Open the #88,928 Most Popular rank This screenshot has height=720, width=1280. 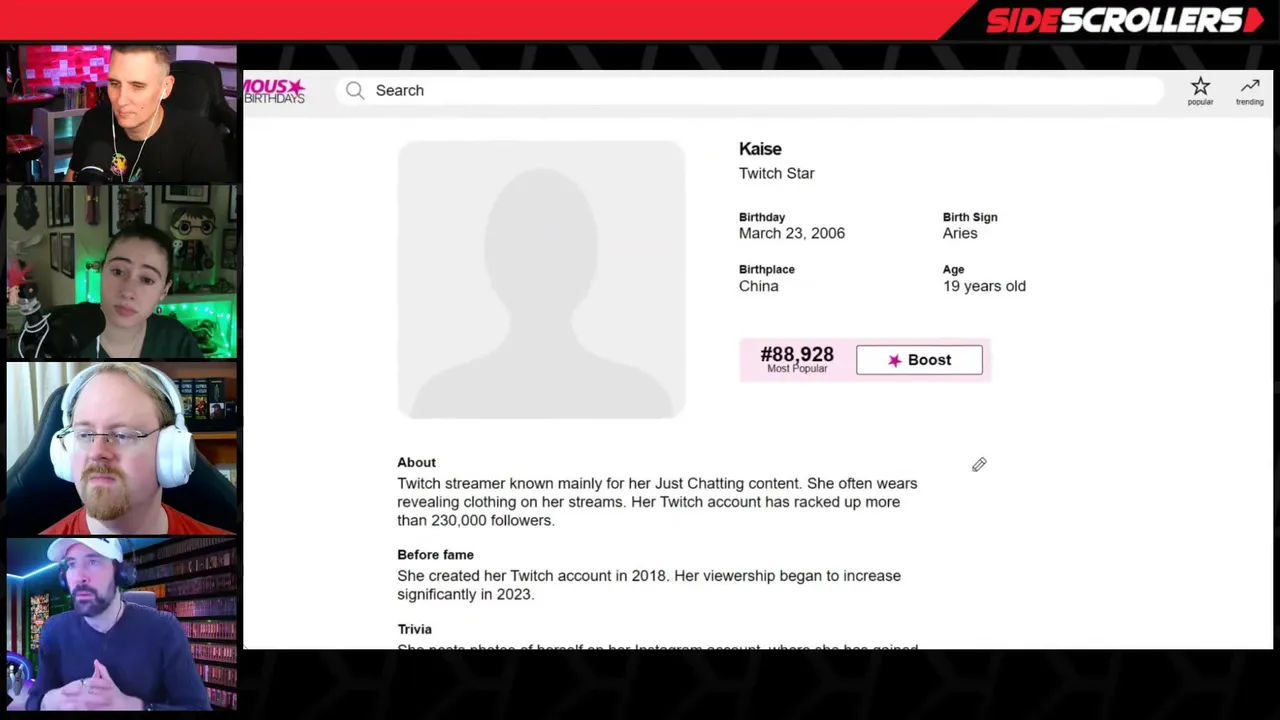(797, 360)
